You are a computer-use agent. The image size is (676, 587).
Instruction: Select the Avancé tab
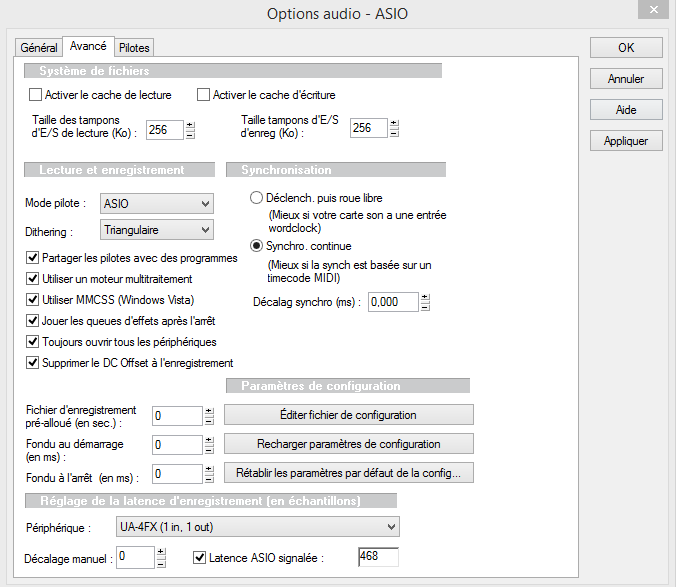click(x=88, y=46)
